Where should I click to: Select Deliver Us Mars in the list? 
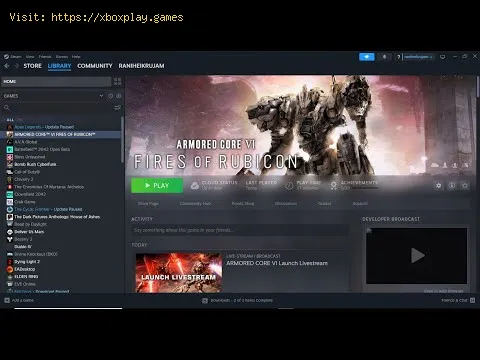pyautogui.click(x=29, y=232)
